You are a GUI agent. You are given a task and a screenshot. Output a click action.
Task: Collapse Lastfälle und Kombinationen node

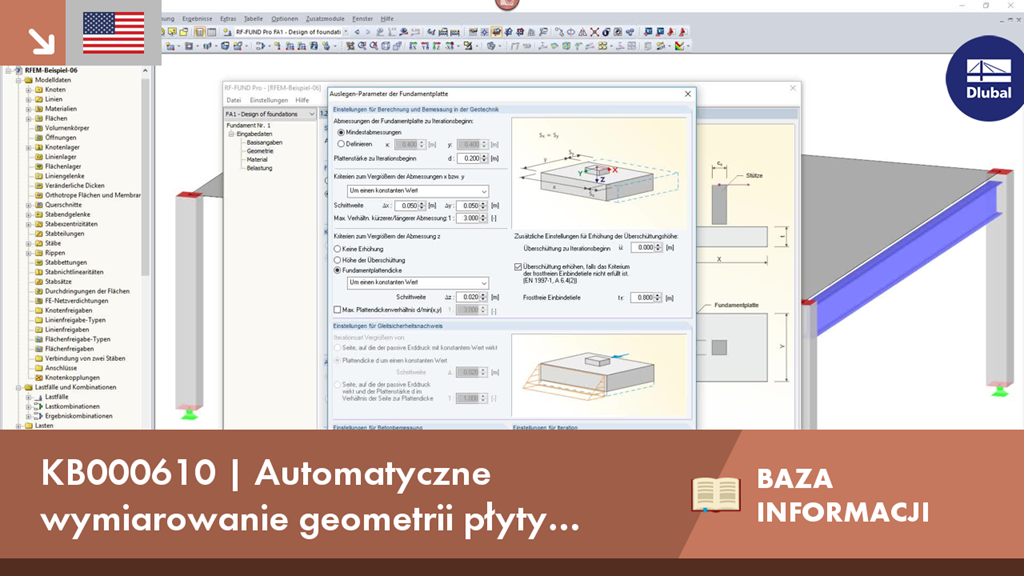click(x=19, y=387)
